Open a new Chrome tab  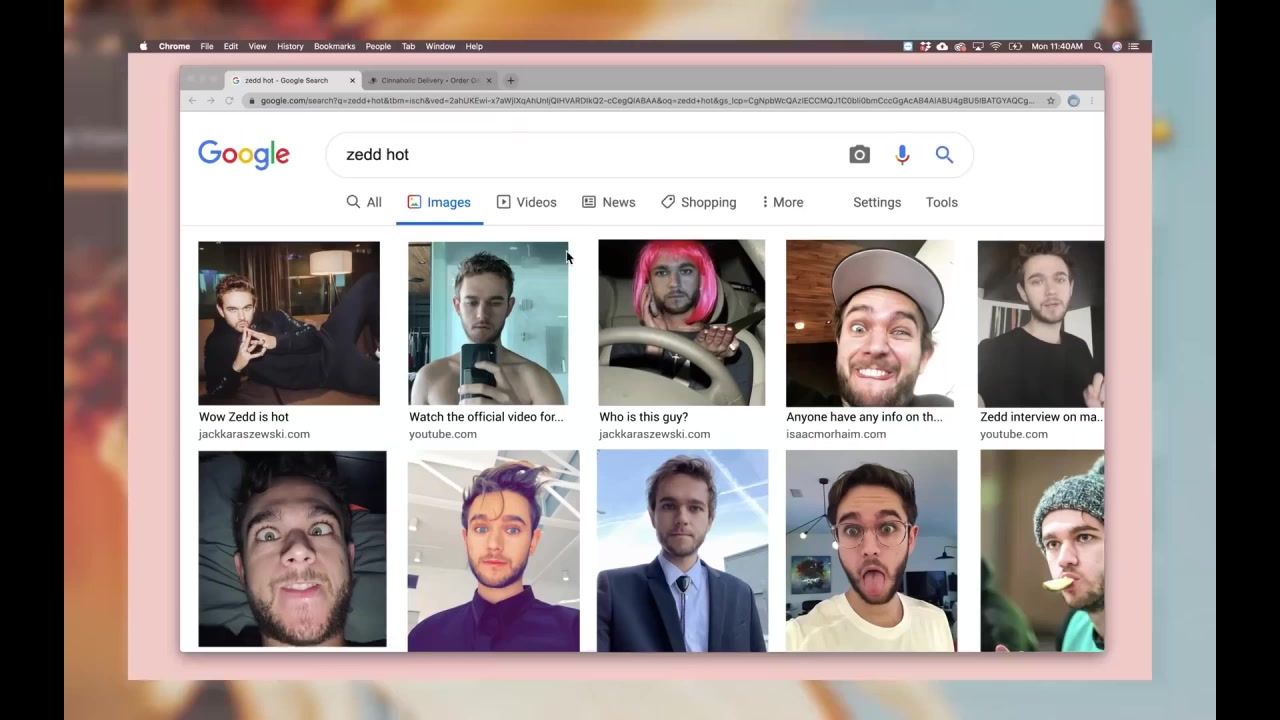pyautogui.click(x=510, y=80)
